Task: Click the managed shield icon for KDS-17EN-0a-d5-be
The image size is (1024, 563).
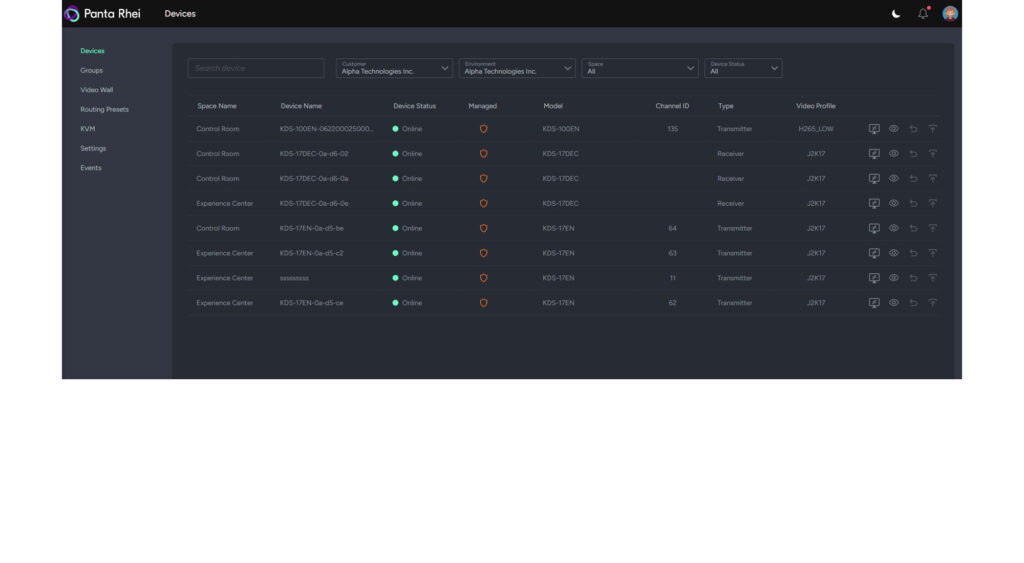Action: (483, 228)
